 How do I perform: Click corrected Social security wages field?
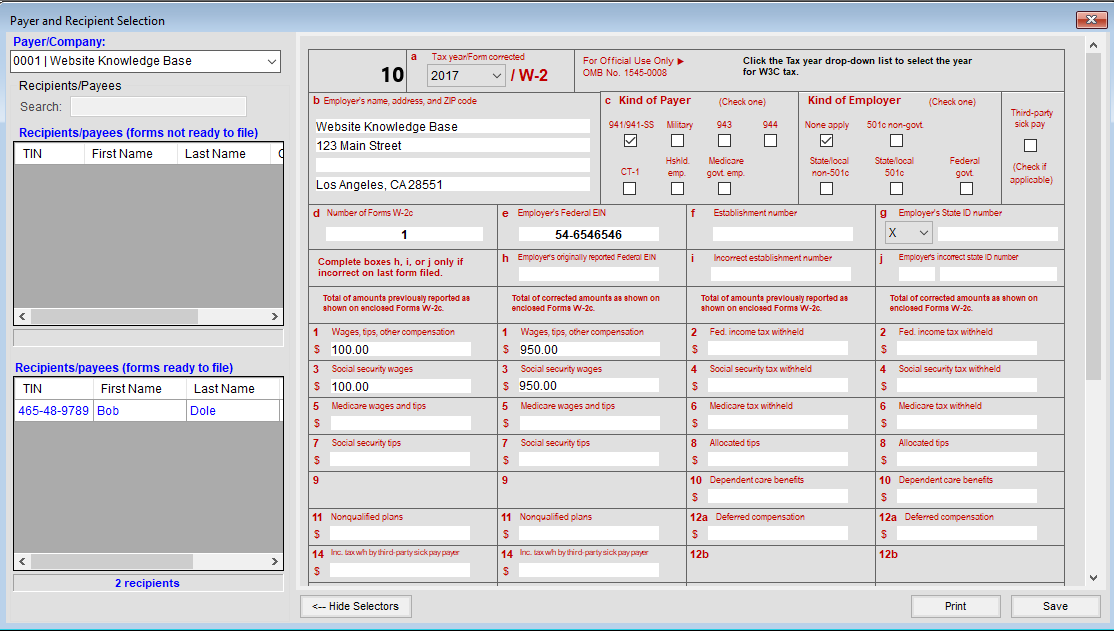(589, 386)
